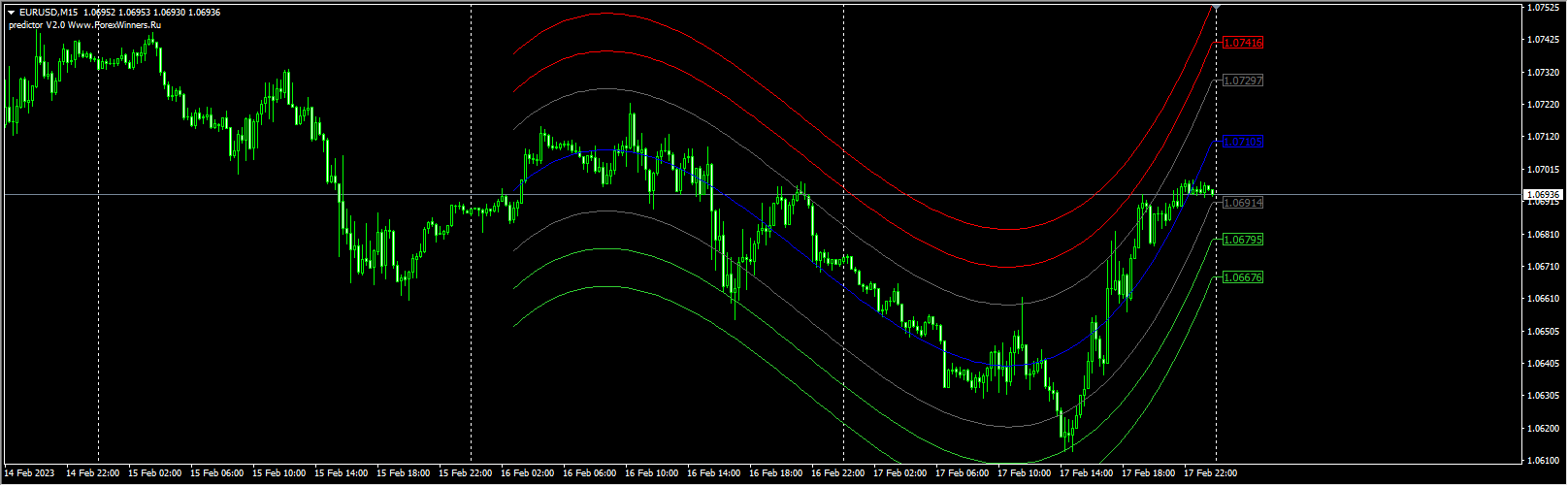Click the 14 Feb 22:00 time label
The width and height of the screenshot is (1568, 486).
coord(93,474)
